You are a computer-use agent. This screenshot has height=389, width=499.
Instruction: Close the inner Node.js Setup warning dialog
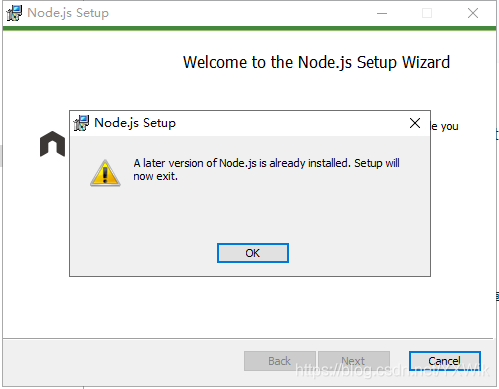(x=415, y=123)
